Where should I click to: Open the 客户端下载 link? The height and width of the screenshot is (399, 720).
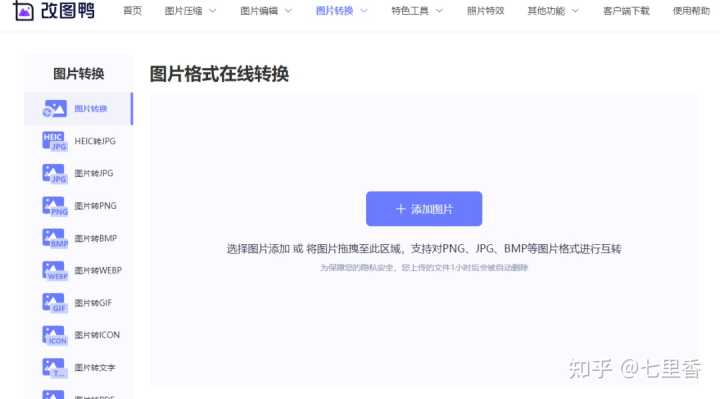(626, 11)
